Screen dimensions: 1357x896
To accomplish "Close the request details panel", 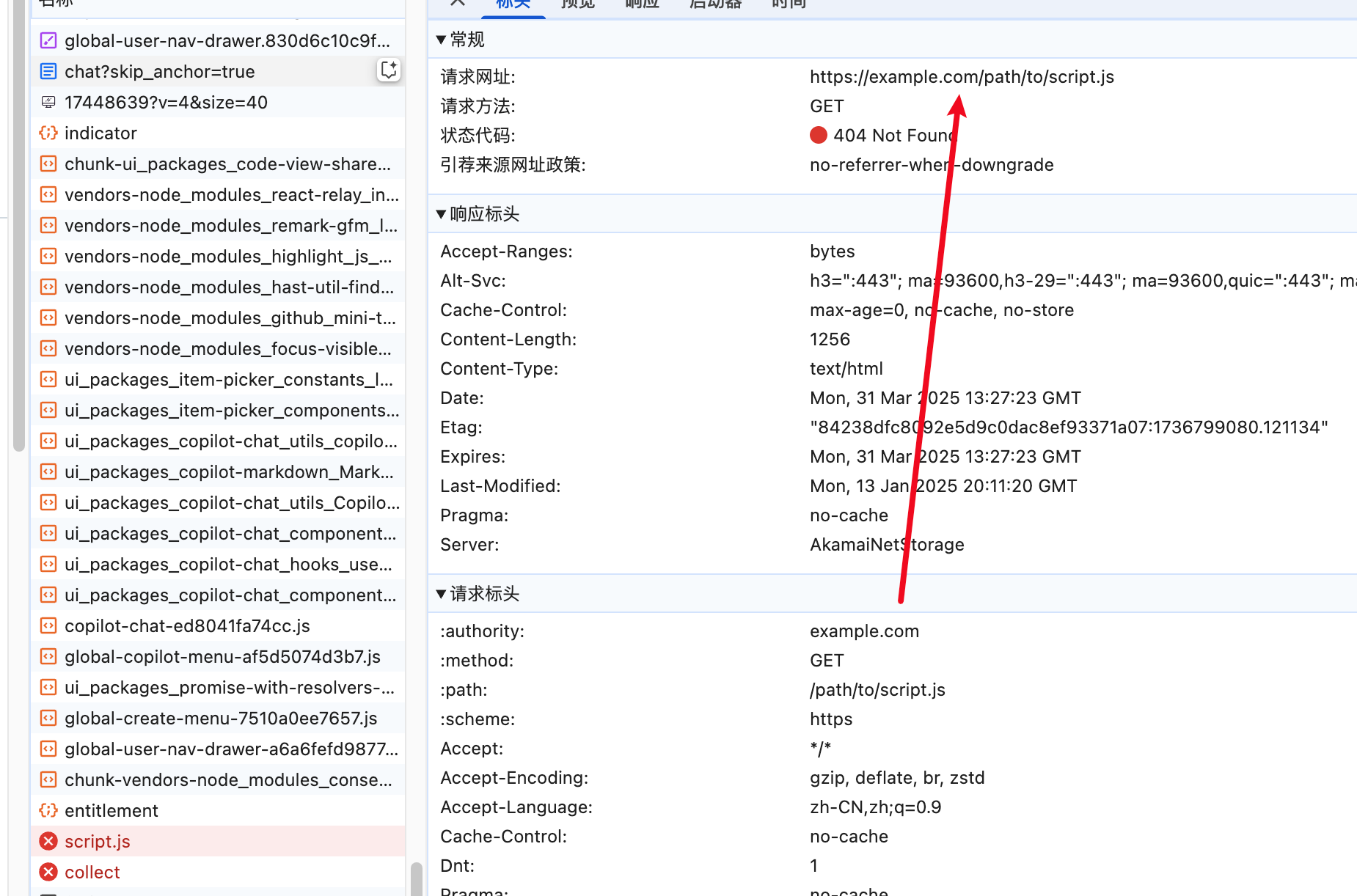I will (458, 3).
